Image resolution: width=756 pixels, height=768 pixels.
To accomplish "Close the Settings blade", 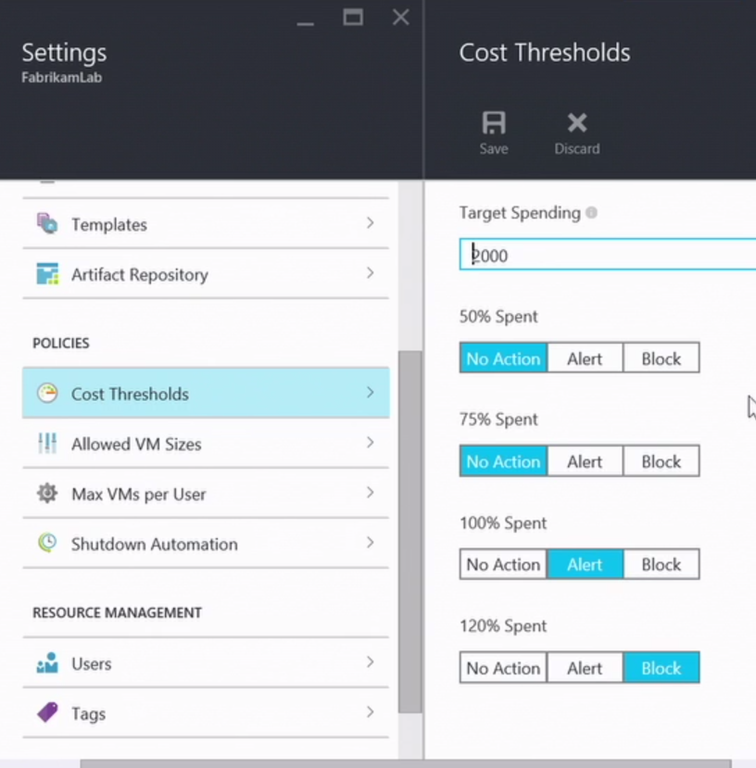I will [x=401, y=18].
